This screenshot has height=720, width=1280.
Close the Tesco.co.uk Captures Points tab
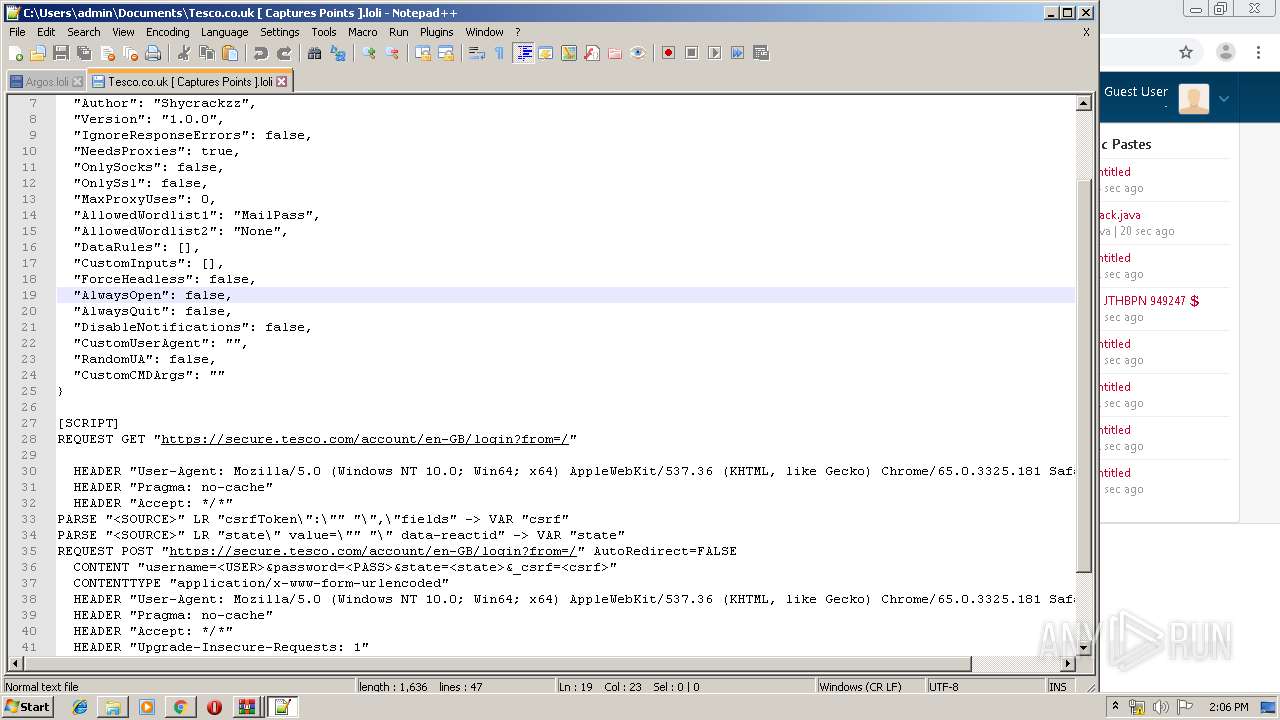[282, 82]
